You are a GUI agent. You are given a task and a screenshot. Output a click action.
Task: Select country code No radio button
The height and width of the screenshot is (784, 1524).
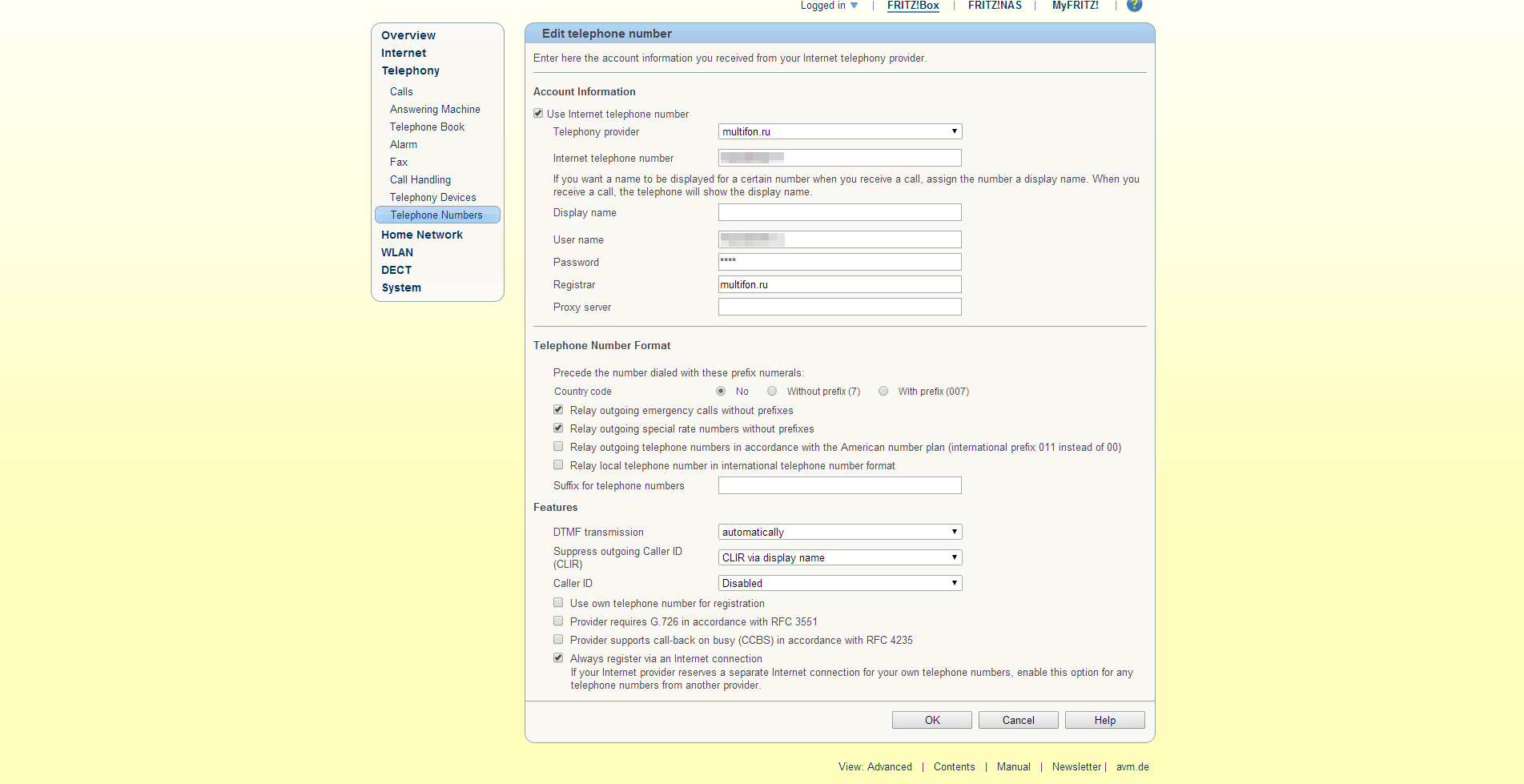coord(721,391)
